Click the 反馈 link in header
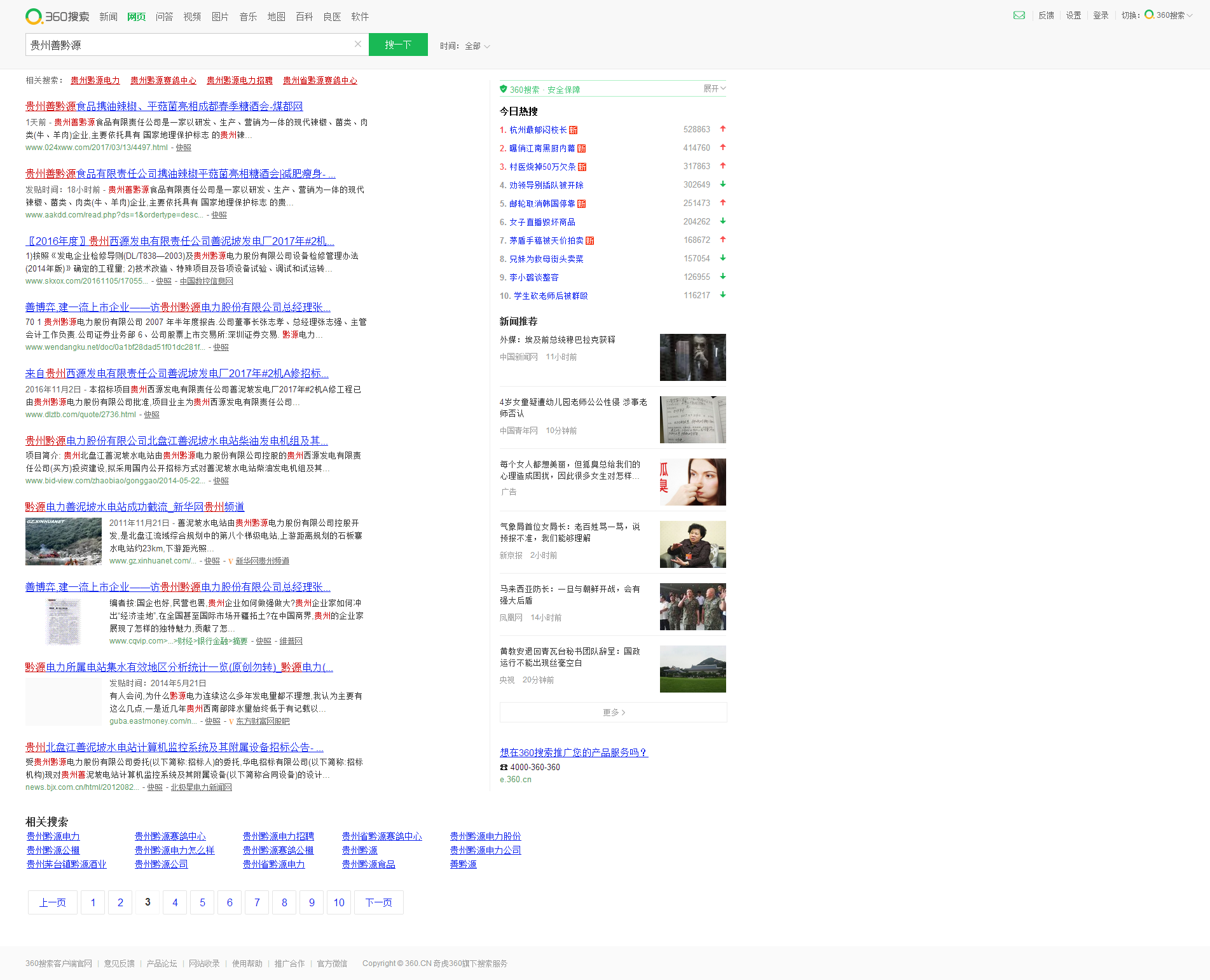This screenshot has width=1210, height=980. click(1046, 15)
